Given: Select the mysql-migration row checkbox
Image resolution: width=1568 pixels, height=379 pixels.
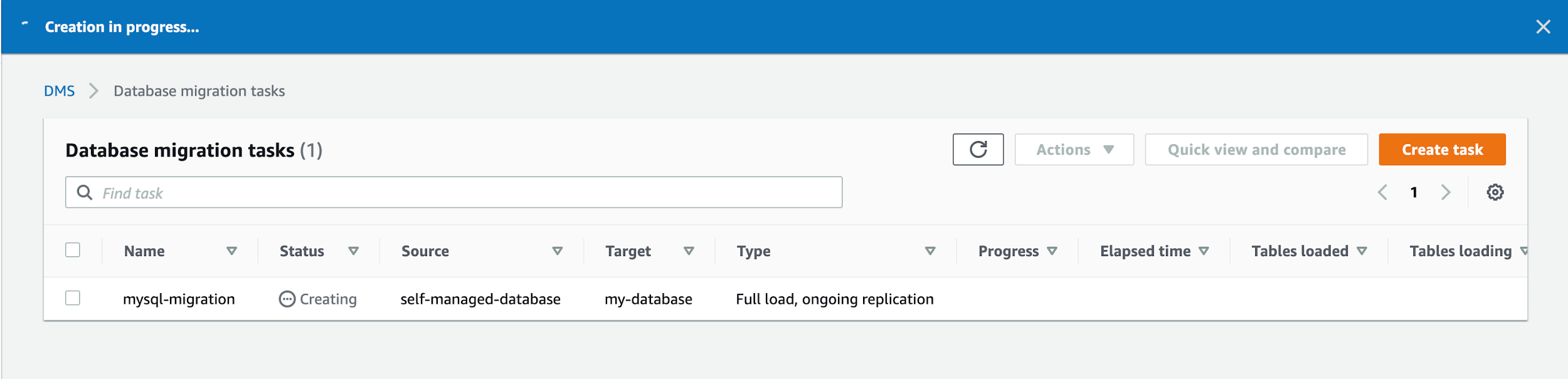Looking at the screenshot, I should (73, 298).
